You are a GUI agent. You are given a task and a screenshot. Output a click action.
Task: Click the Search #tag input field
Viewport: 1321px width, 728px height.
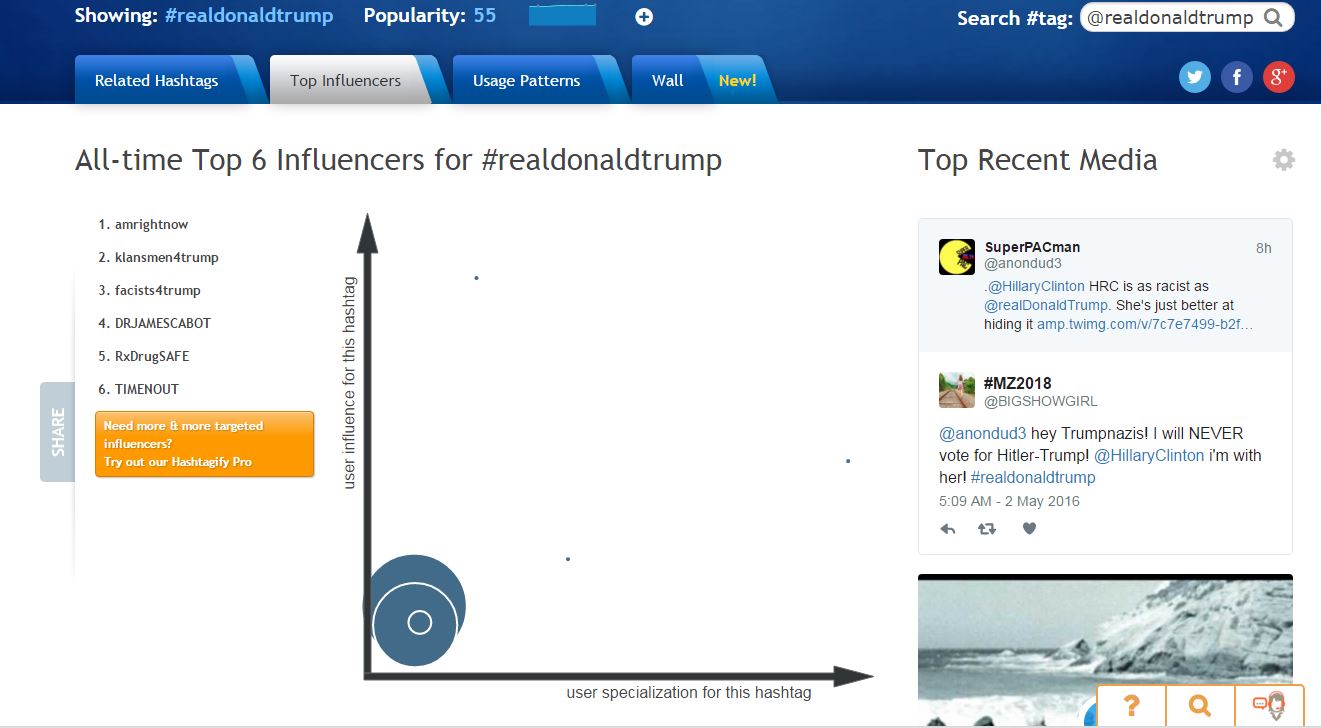point(1169,18)
